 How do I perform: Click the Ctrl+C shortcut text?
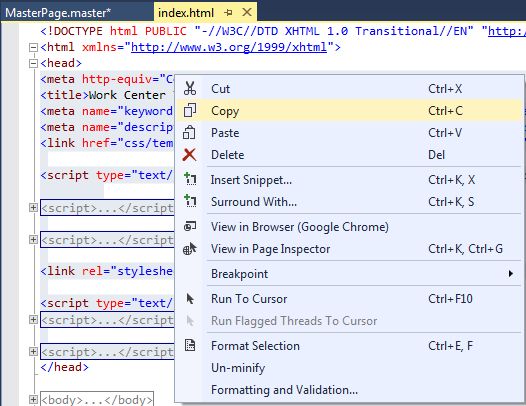click(445, 110)
